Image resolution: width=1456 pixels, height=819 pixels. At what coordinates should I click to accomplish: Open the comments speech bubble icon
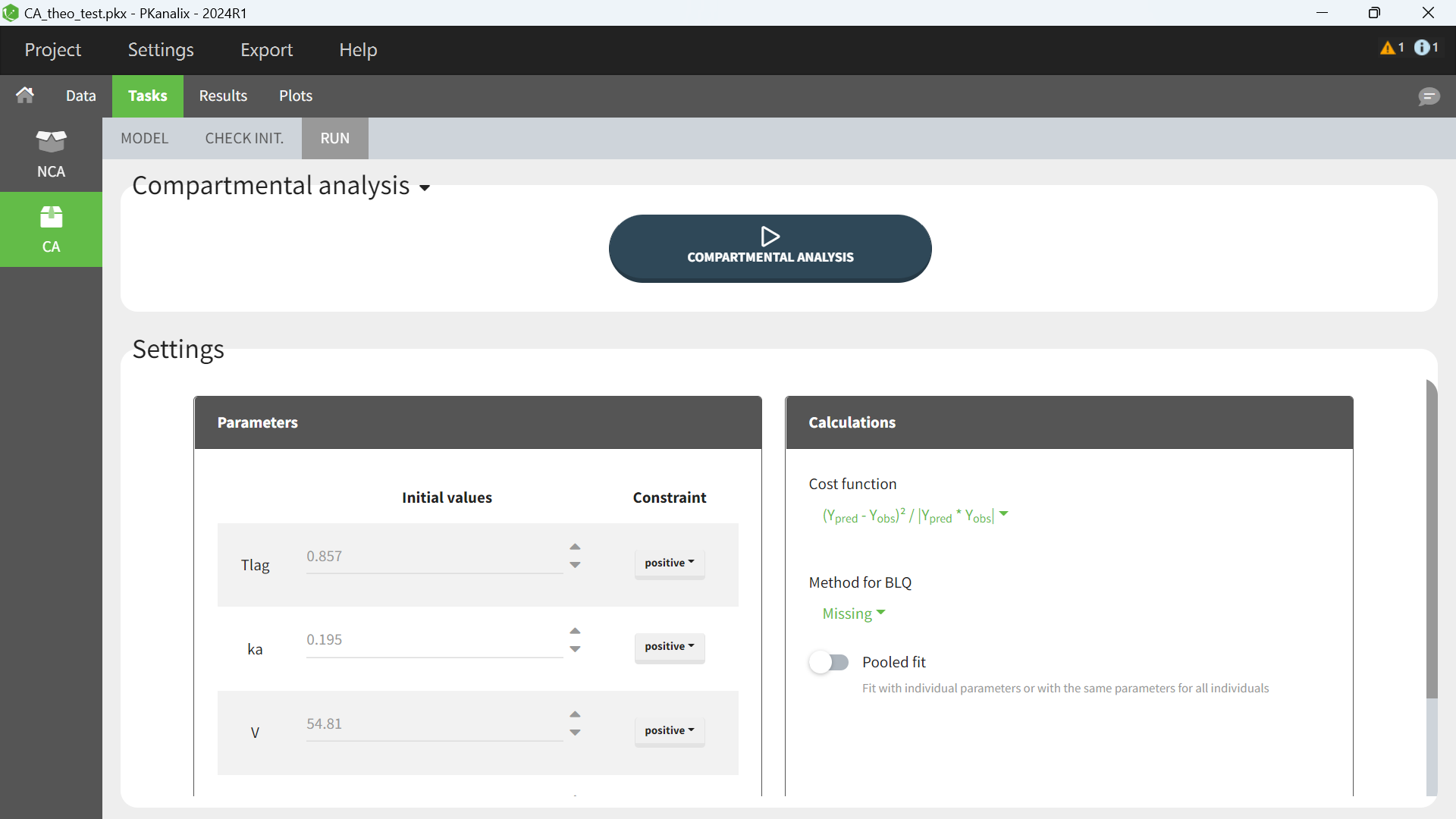tap(1429, 96)
